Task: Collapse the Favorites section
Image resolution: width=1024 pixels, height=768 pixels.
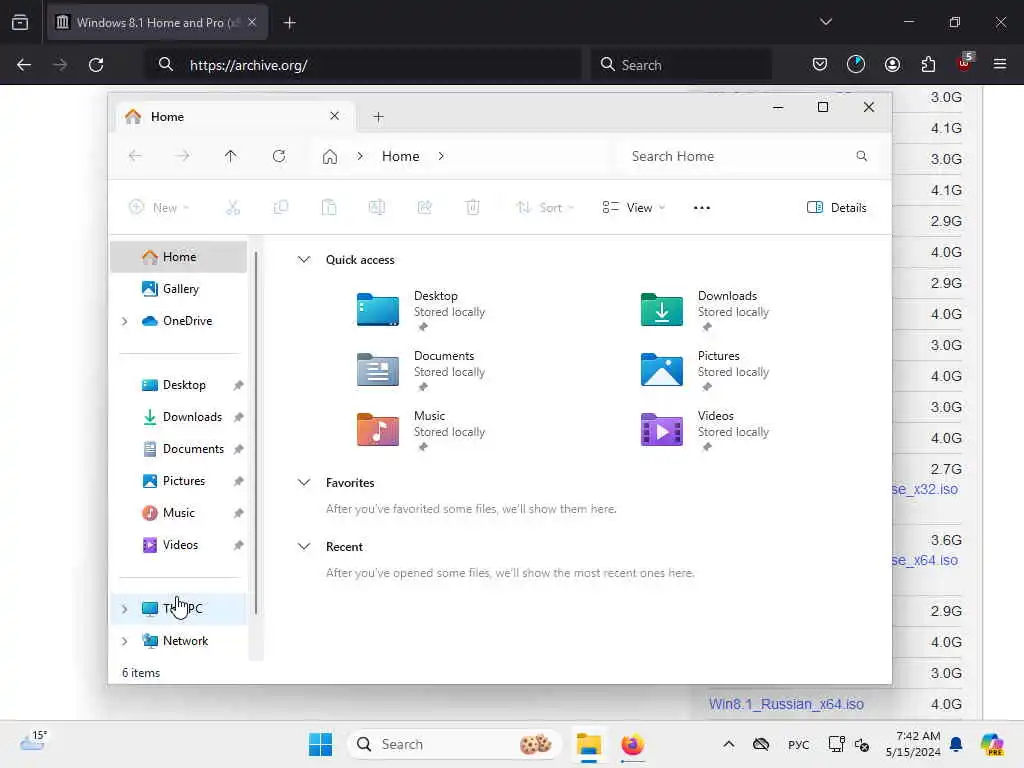Action: tap(304, 483)
